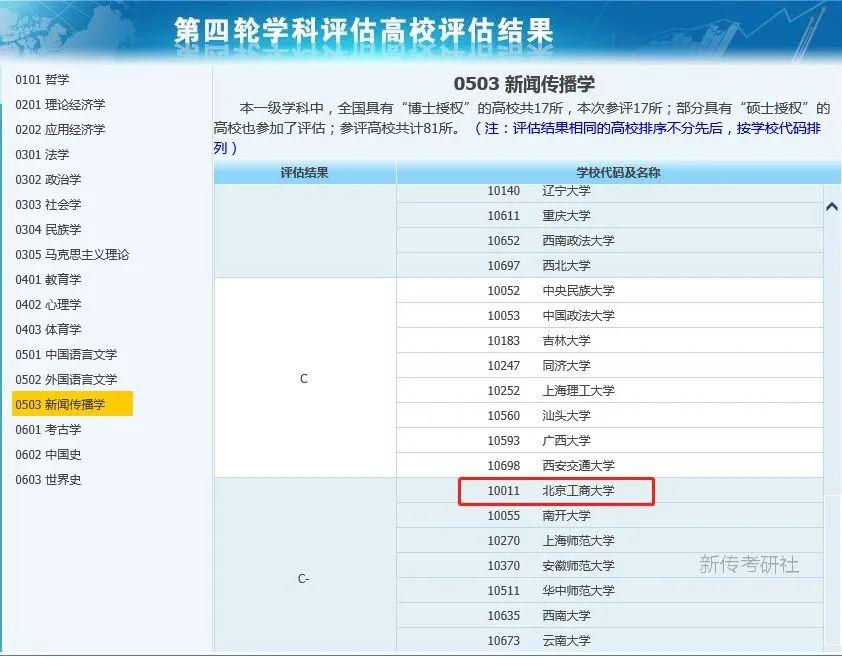Select the row 10673 云南大学
The image size is (842, 658).
point(609,640)
